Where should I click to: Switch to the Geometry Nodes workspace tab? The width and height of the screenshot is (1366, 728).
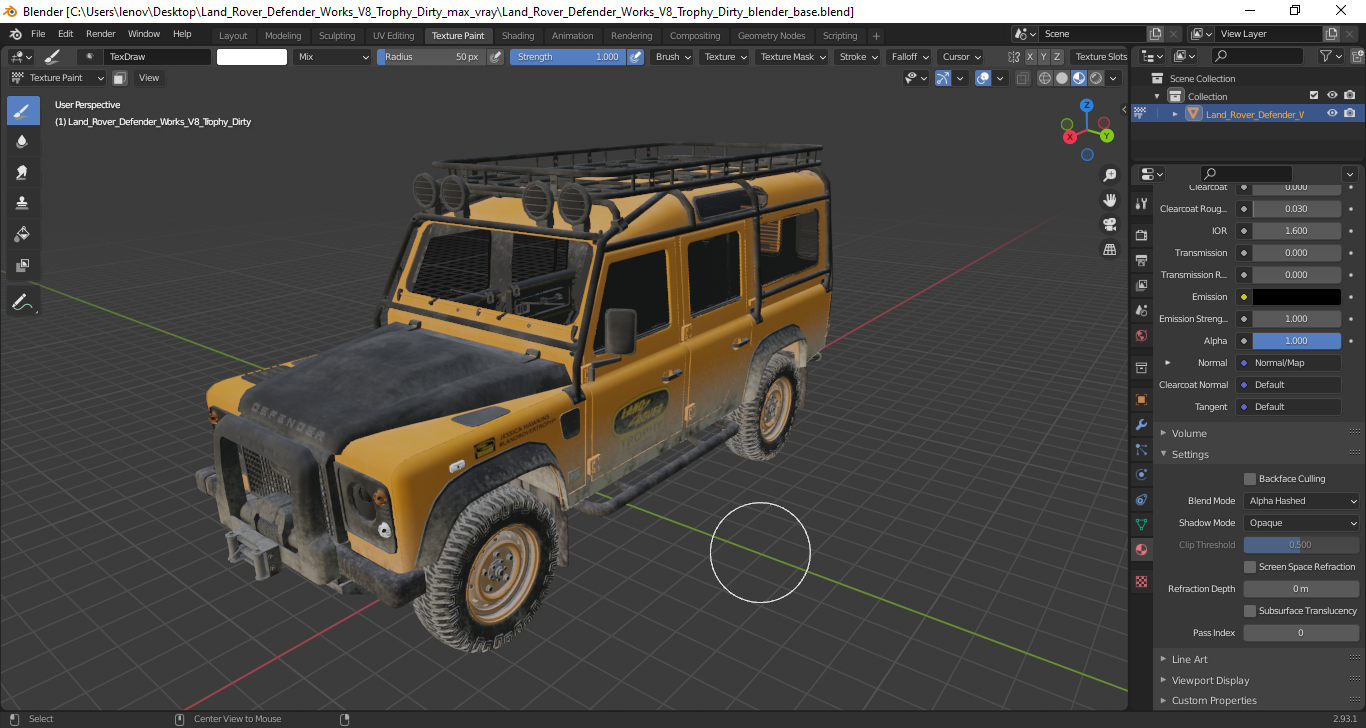click(x=771, y=35)
